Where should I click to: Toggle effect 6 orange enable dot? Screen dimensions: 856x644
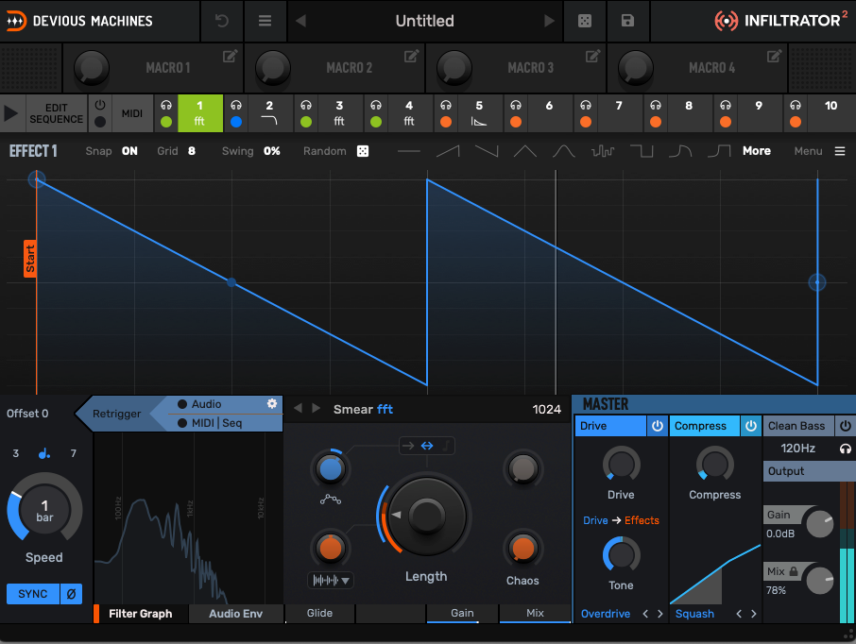[515, 122]
